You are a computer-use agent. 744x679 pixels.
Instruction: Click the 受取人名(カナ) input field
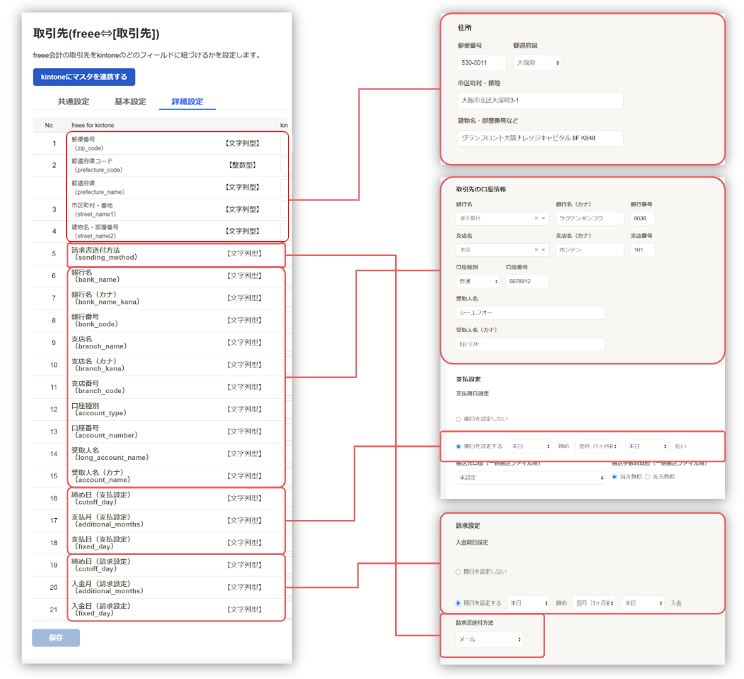tap(530, 344)
